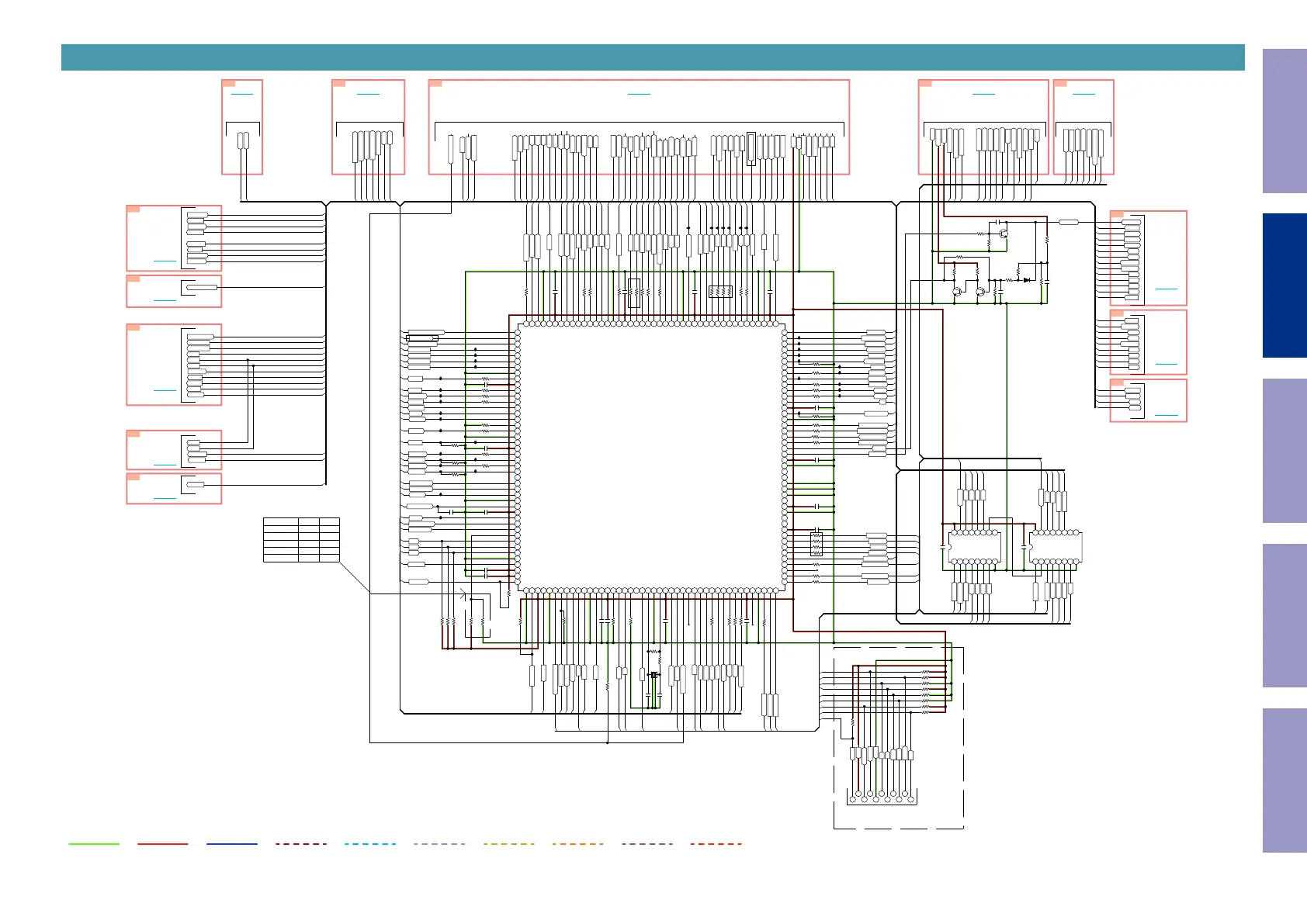Follow the link in the smallest right-column connector box
Viewport: 1307px width, 924px height.
1167,415
